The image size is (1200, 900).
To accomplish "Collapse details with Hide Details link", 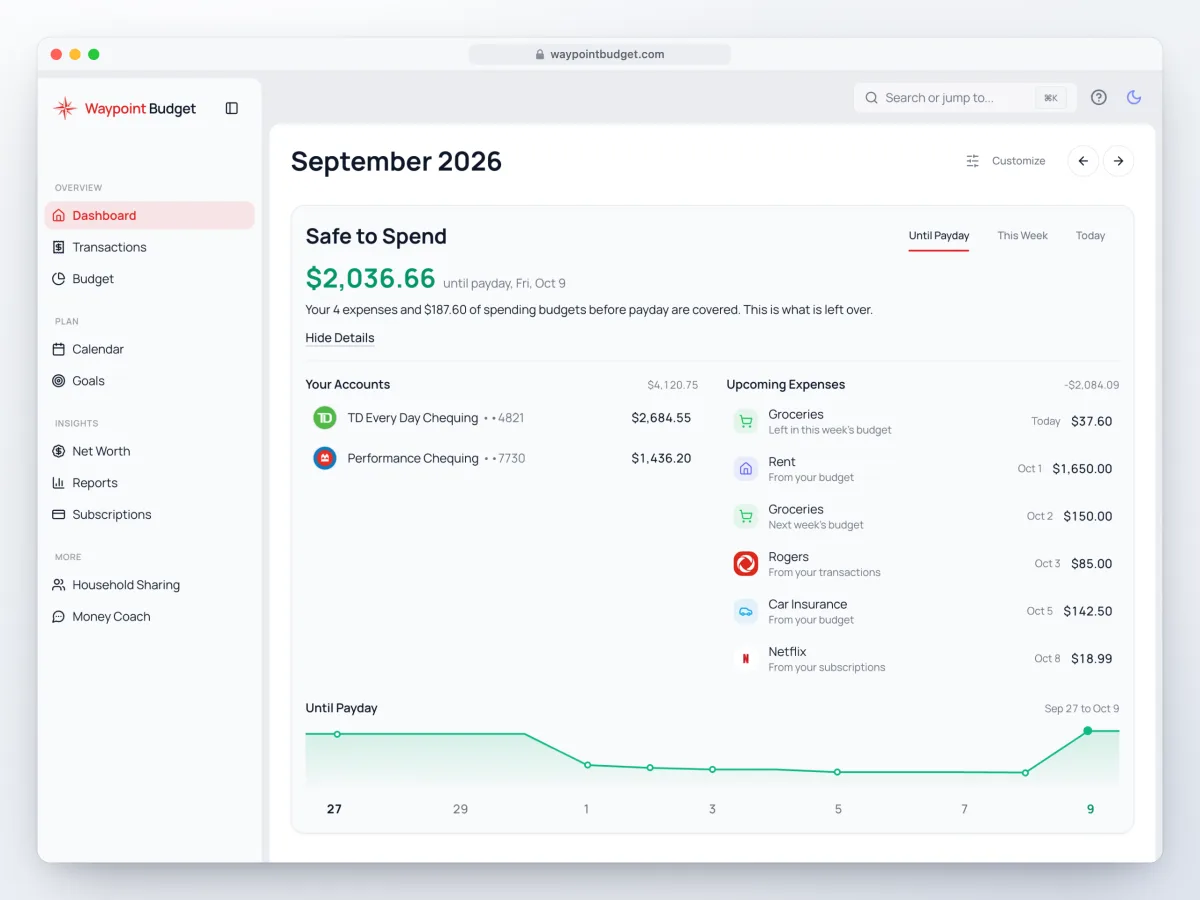I will pos(340,338).
